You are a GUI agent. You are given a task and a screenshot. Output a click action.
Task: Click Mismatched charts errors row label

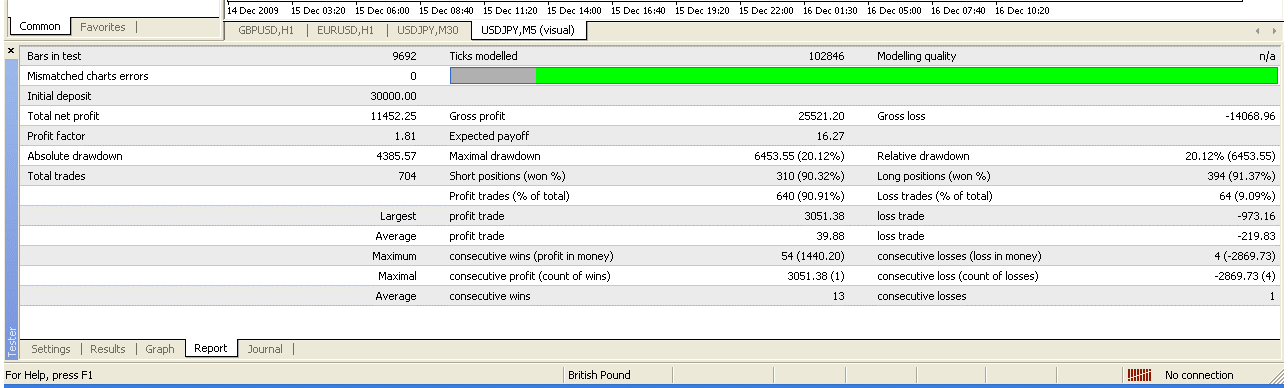click(x=88, y=76)
